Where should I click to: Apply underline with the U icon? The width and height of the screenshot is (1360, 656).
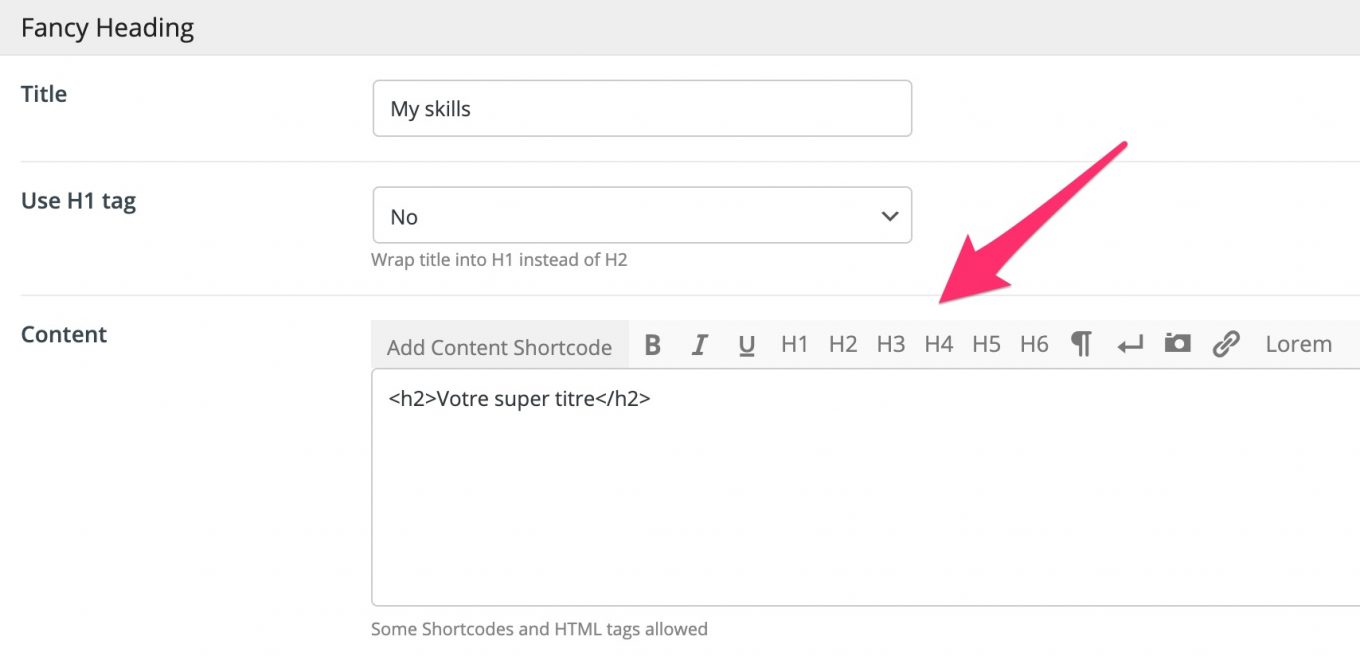tap(746, 345)
